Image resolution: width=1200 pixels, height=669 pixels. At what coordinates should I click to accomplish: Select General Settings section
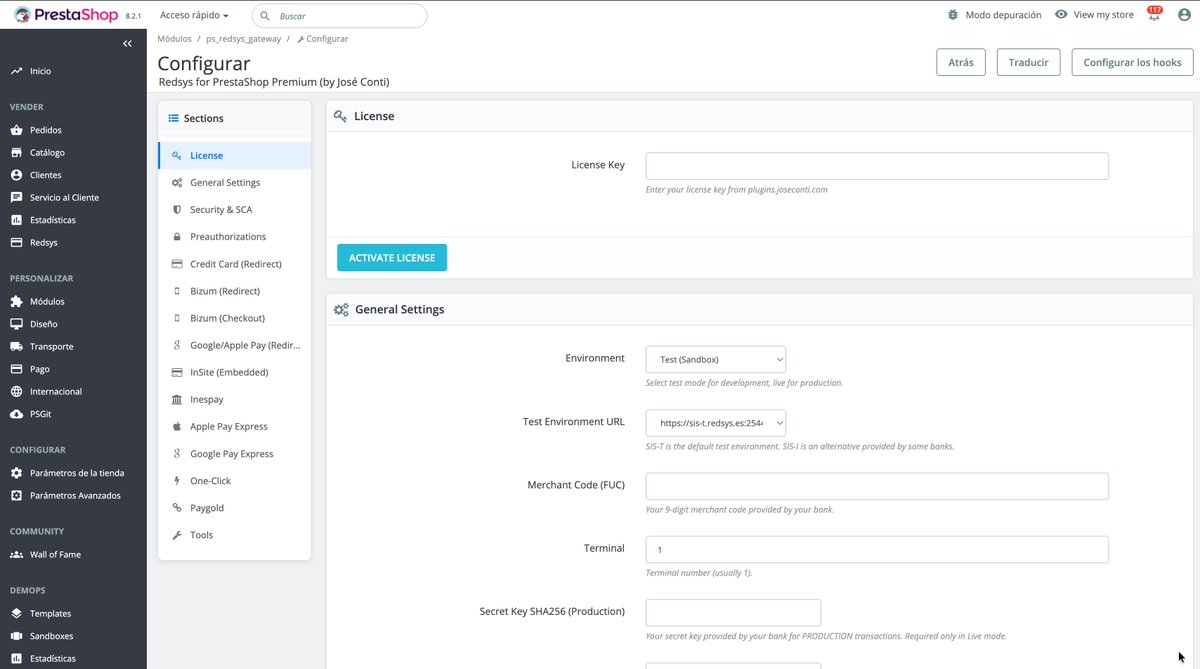[234, 183]
